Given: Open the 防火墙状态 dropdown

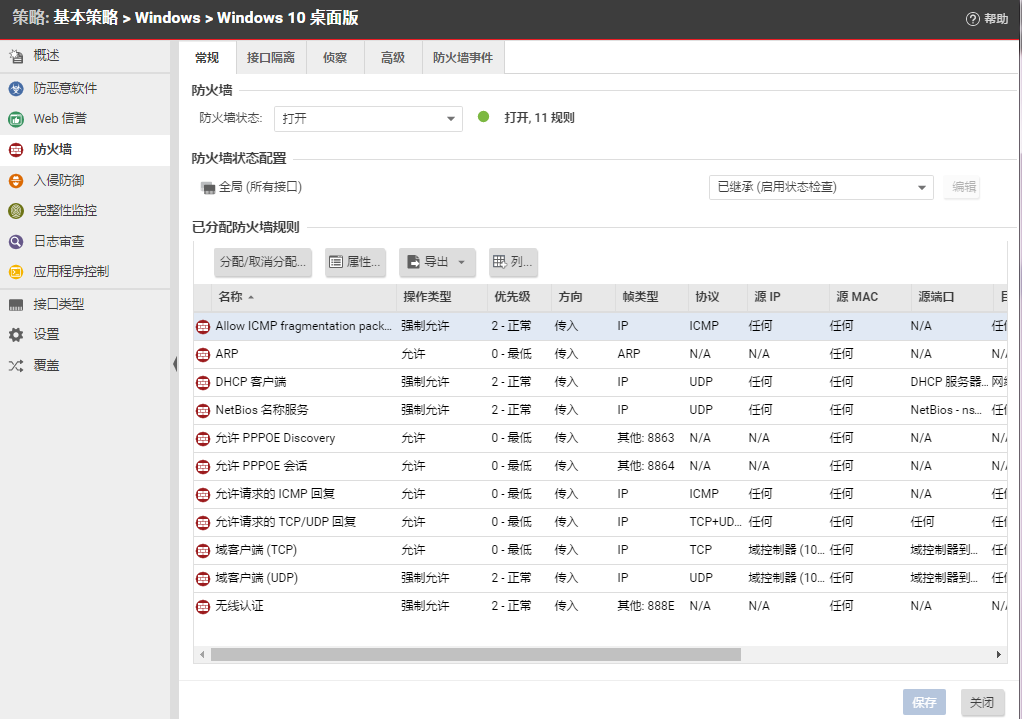Looking at the screenshot, I should [450, 119].
